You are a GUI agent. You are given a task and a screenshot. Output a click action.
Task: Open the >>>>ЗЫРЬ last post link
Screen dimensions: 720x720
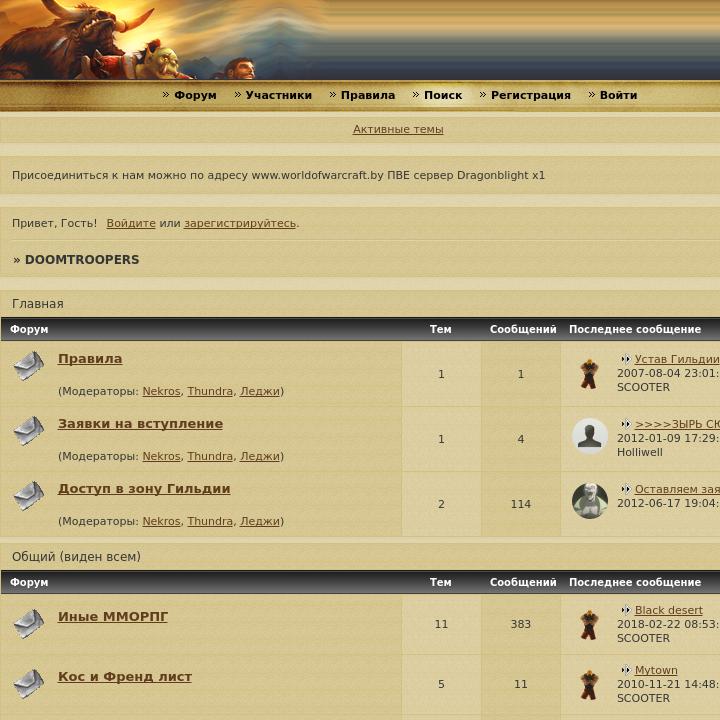[x=677, y=424]
